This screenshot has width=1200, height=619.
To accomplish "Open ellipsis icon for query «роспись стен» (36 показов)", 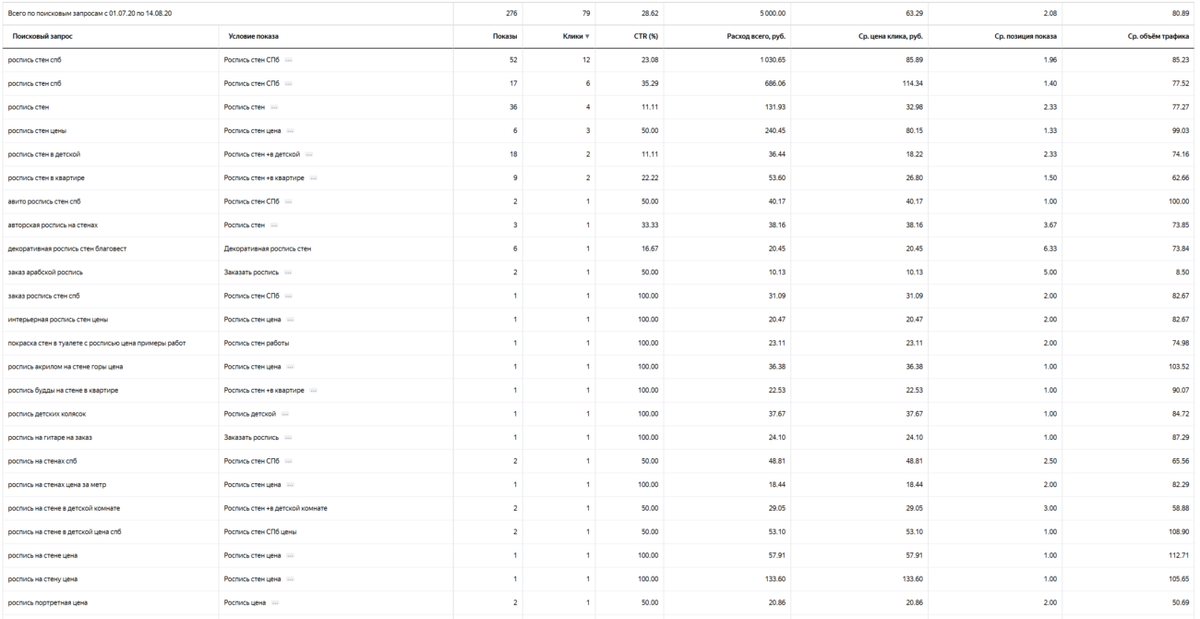I will click(274, 107).
